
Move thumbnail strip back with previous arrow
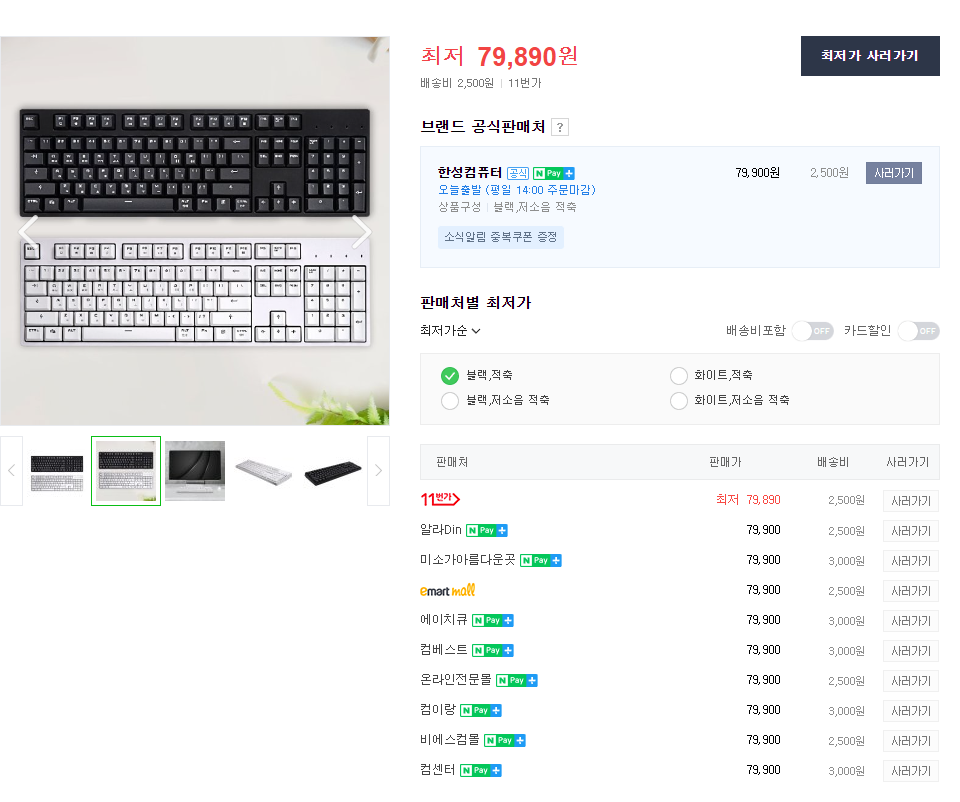pyautogui.click(x=11, y=471)
